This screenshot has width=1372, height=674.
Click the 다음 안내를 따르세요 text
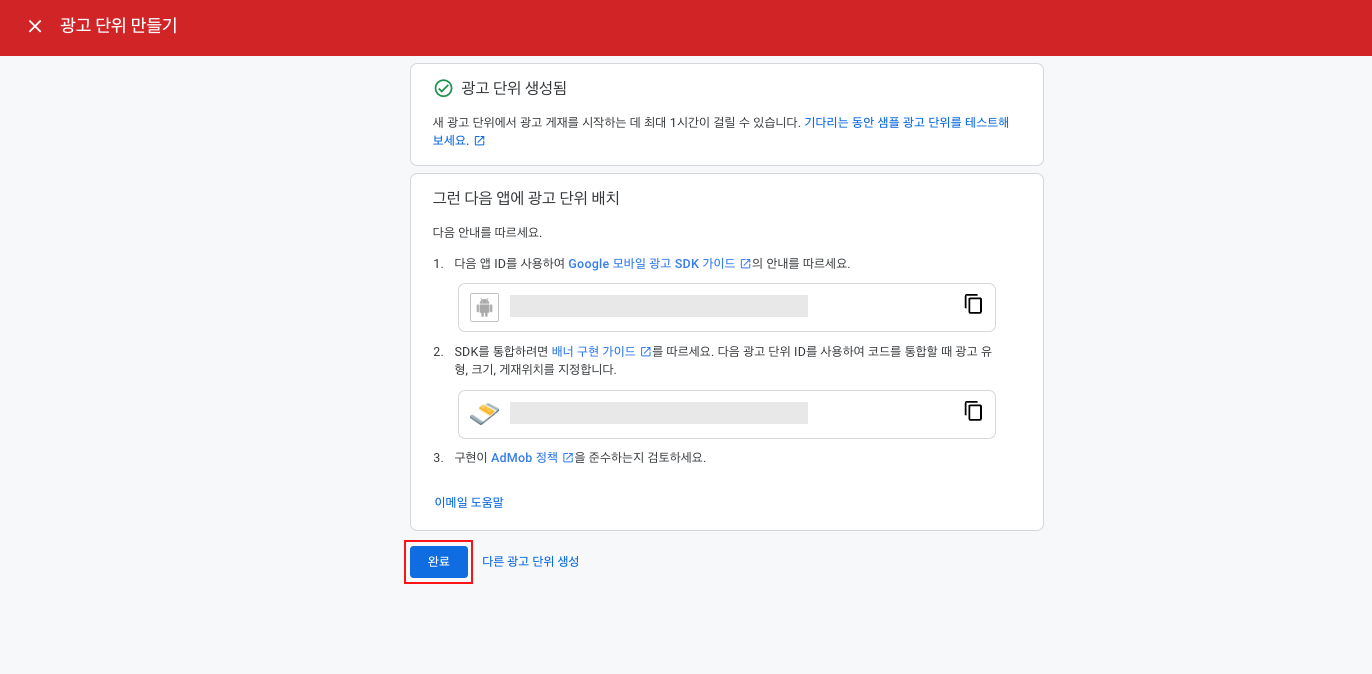click(x=487, y=232)
